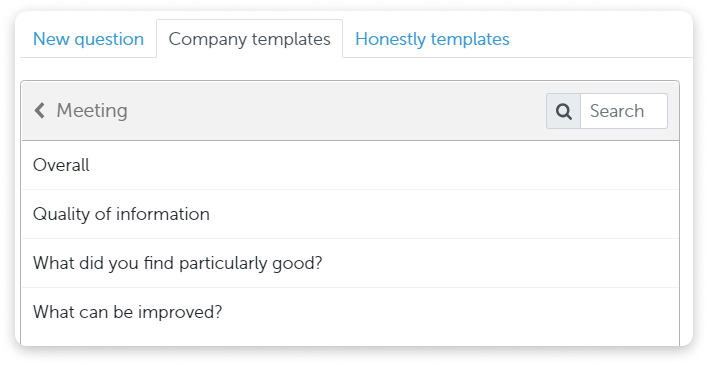Return to template categories from Meeting
The height and width of the screenshot is (365, 708).
click(40, 110)
